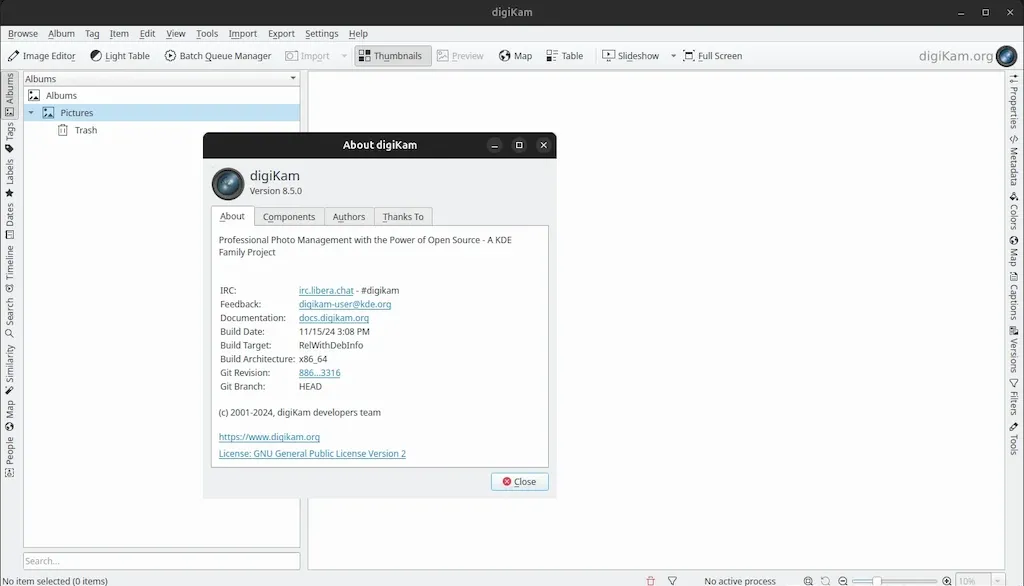1024x586 pixels.
Task: Open the Dates left sidebar tab
Action: 9,221
